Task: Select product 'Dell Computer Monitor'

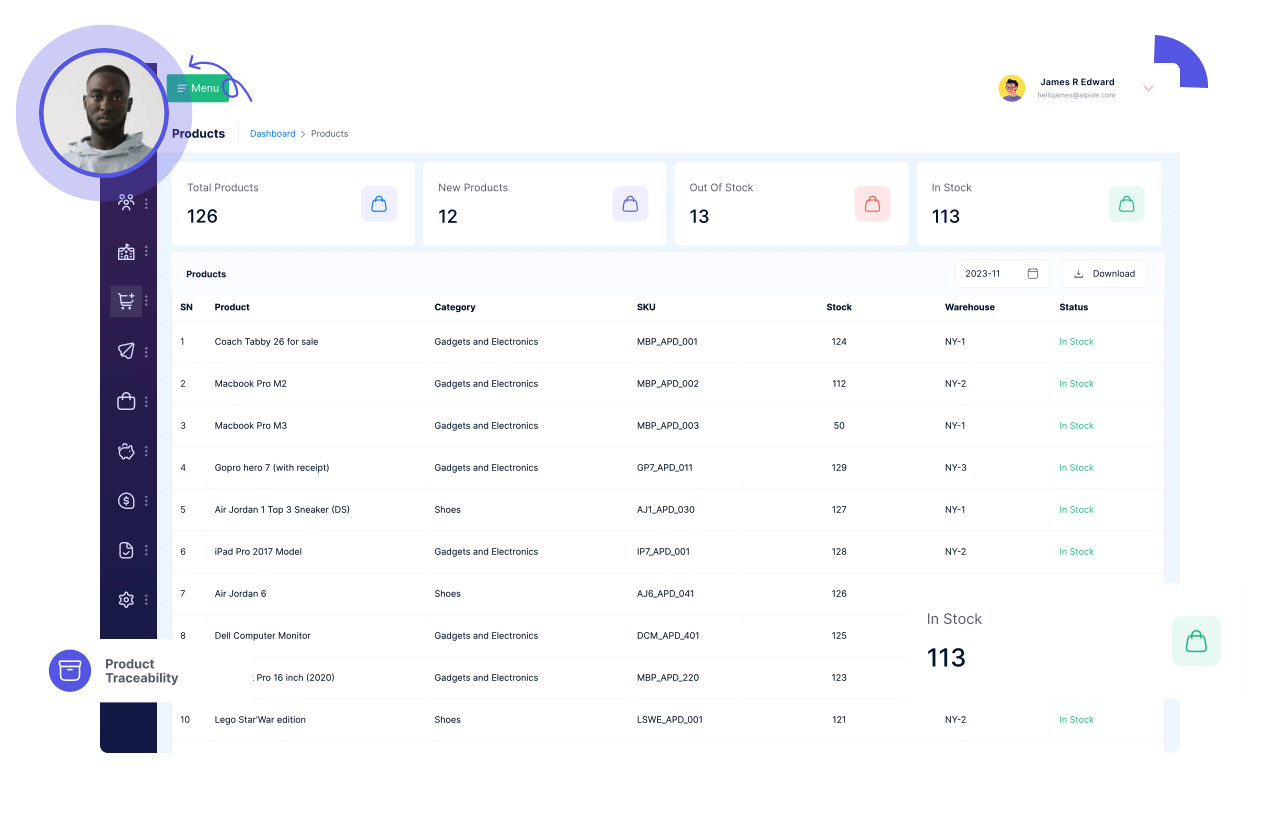Action: pyautogui.click(x=262, y=636)
